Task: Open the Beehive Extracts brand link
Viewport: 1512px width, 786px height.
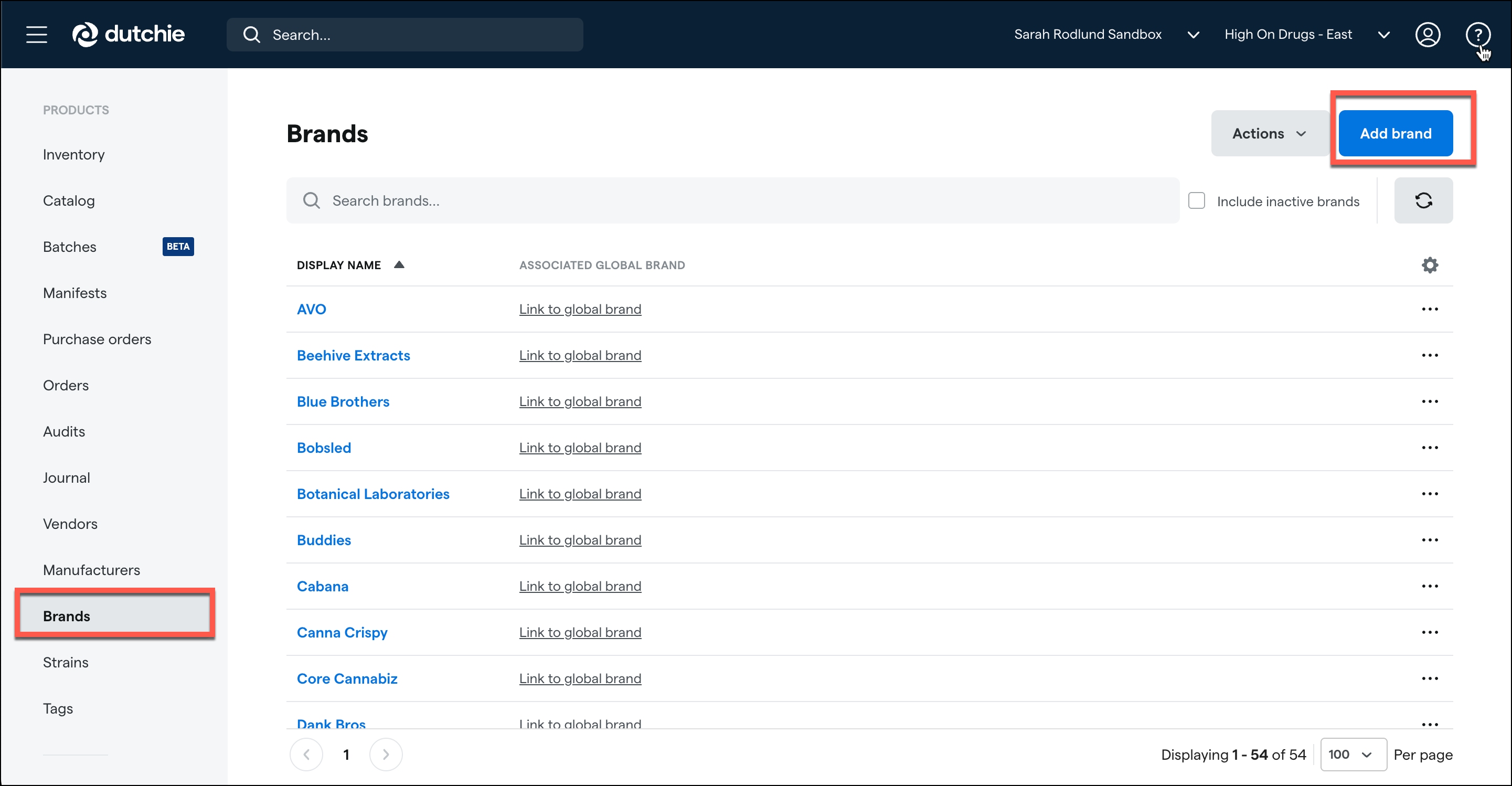Action: click(x=354, y=356)
